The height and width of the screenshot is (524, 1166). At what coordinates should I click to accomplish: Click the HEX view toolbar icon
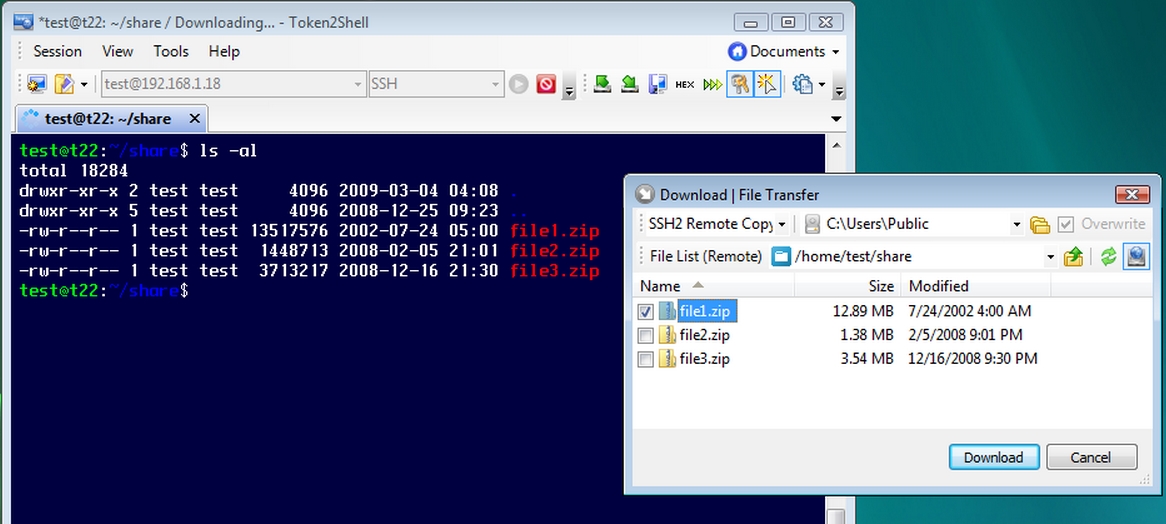click(x=685, y=84)
